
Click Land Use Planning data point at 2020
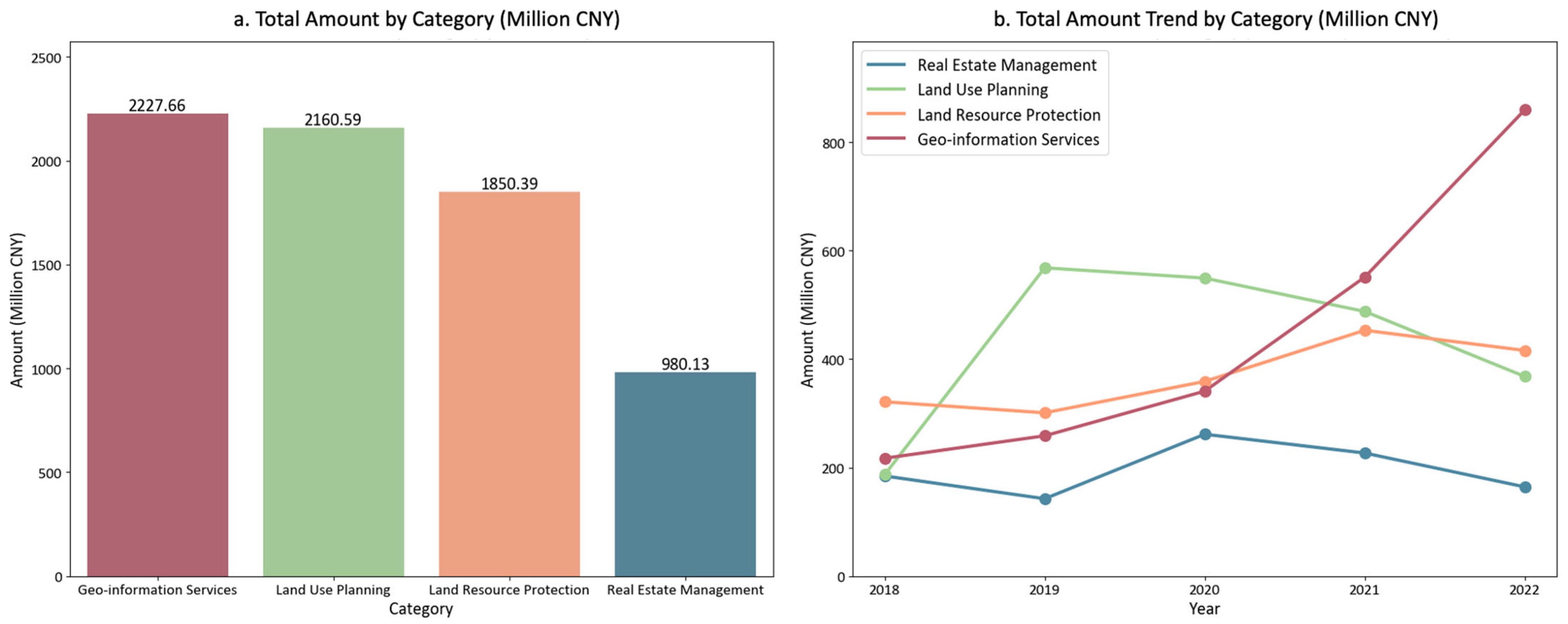[1205, 278]
